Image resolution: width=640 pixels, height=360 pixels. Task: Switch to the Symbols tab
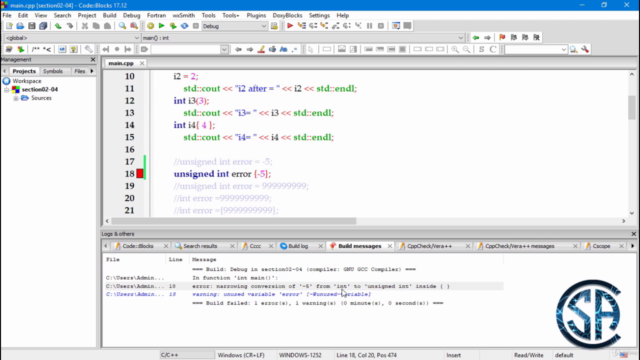pyautogui.click(x=53, y=71)
